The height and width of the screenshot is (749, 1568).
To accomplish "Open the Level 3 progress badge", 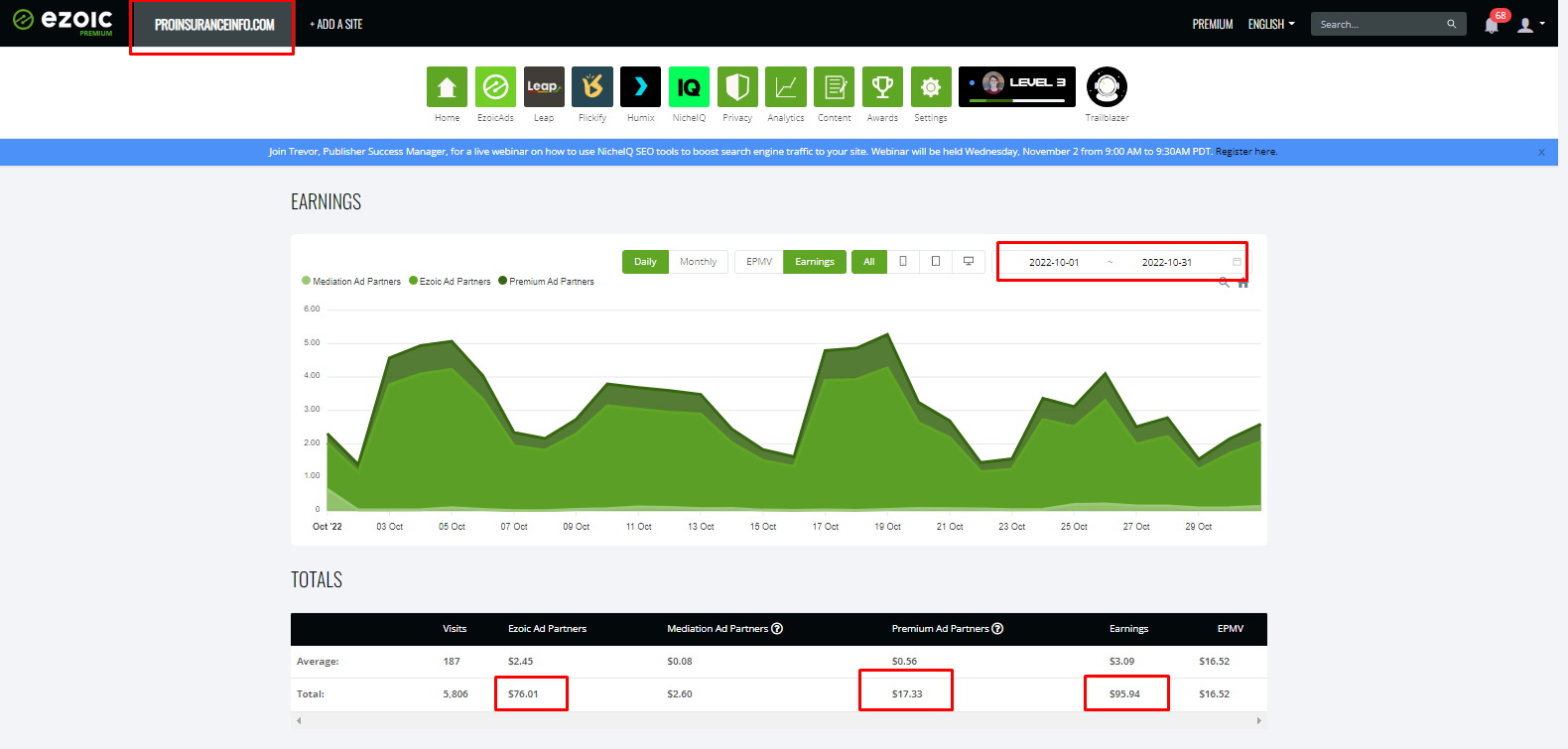I will click(x=1017, y=87).
